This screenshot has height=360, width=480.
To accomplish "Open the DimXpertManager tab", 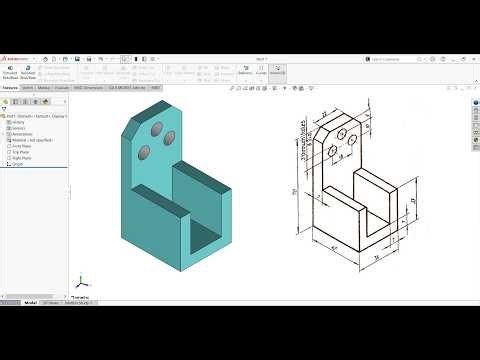I will point(36,102).
